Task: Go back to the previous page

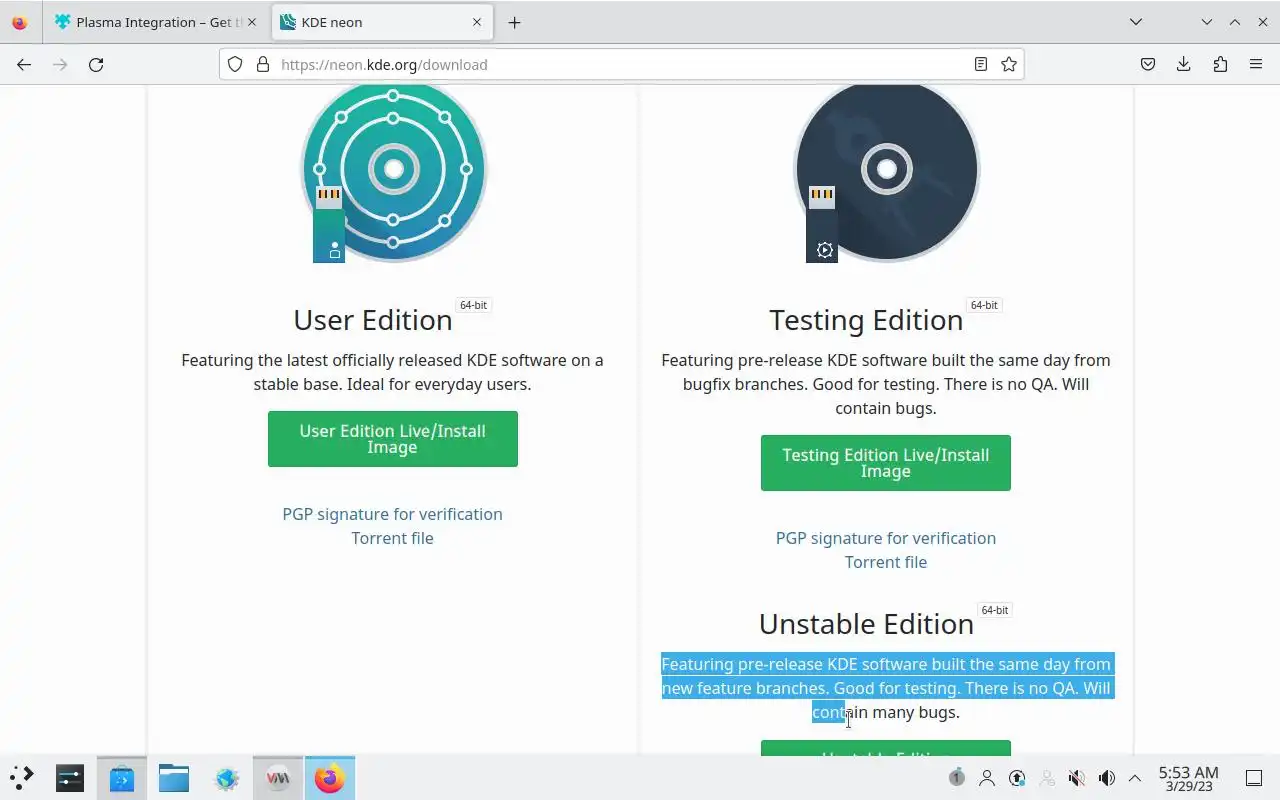Action: (x=24, y=64)
